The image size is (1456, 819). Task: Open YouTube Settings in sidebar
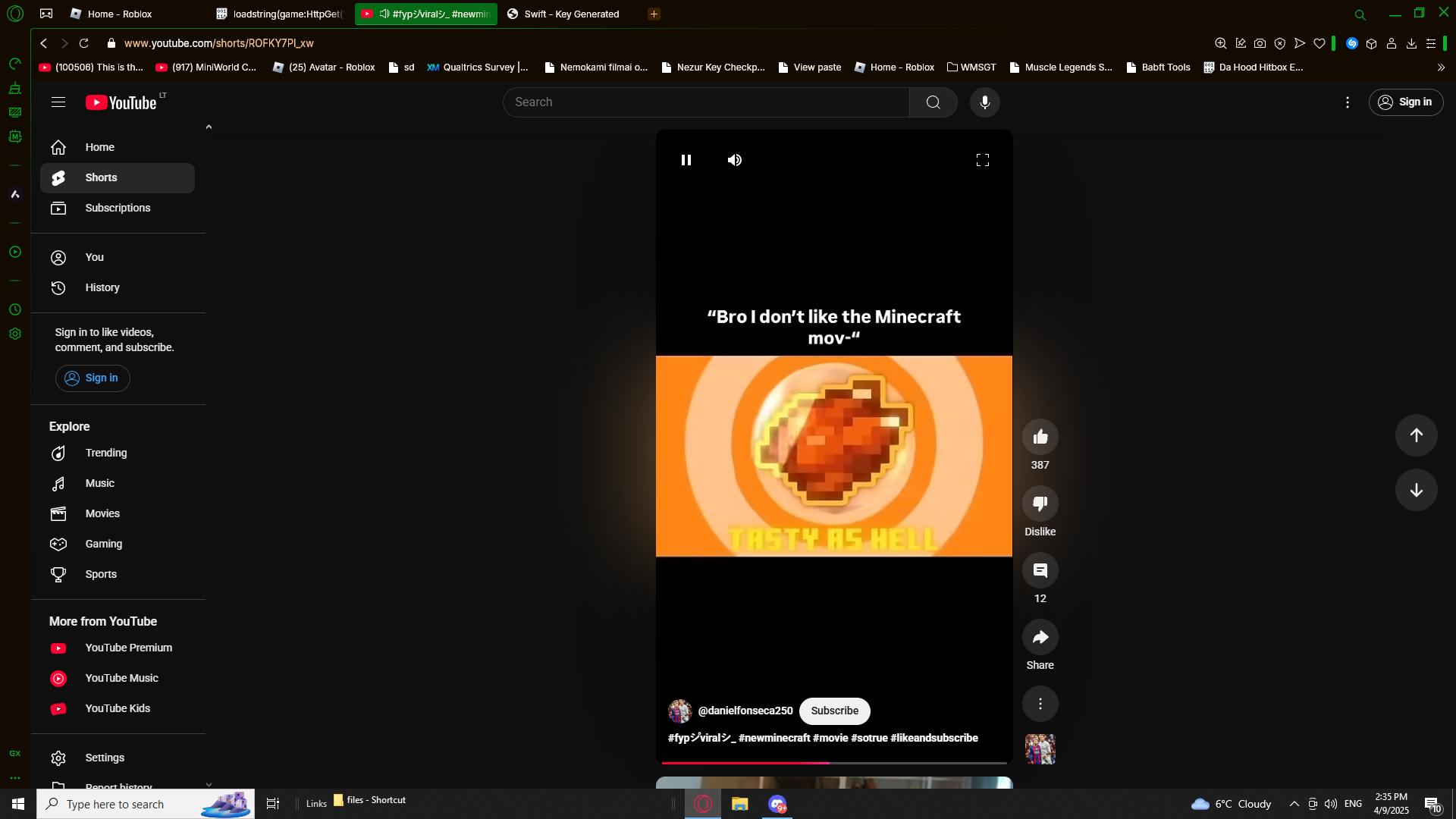pyautogui.click(x=118, y=758)
